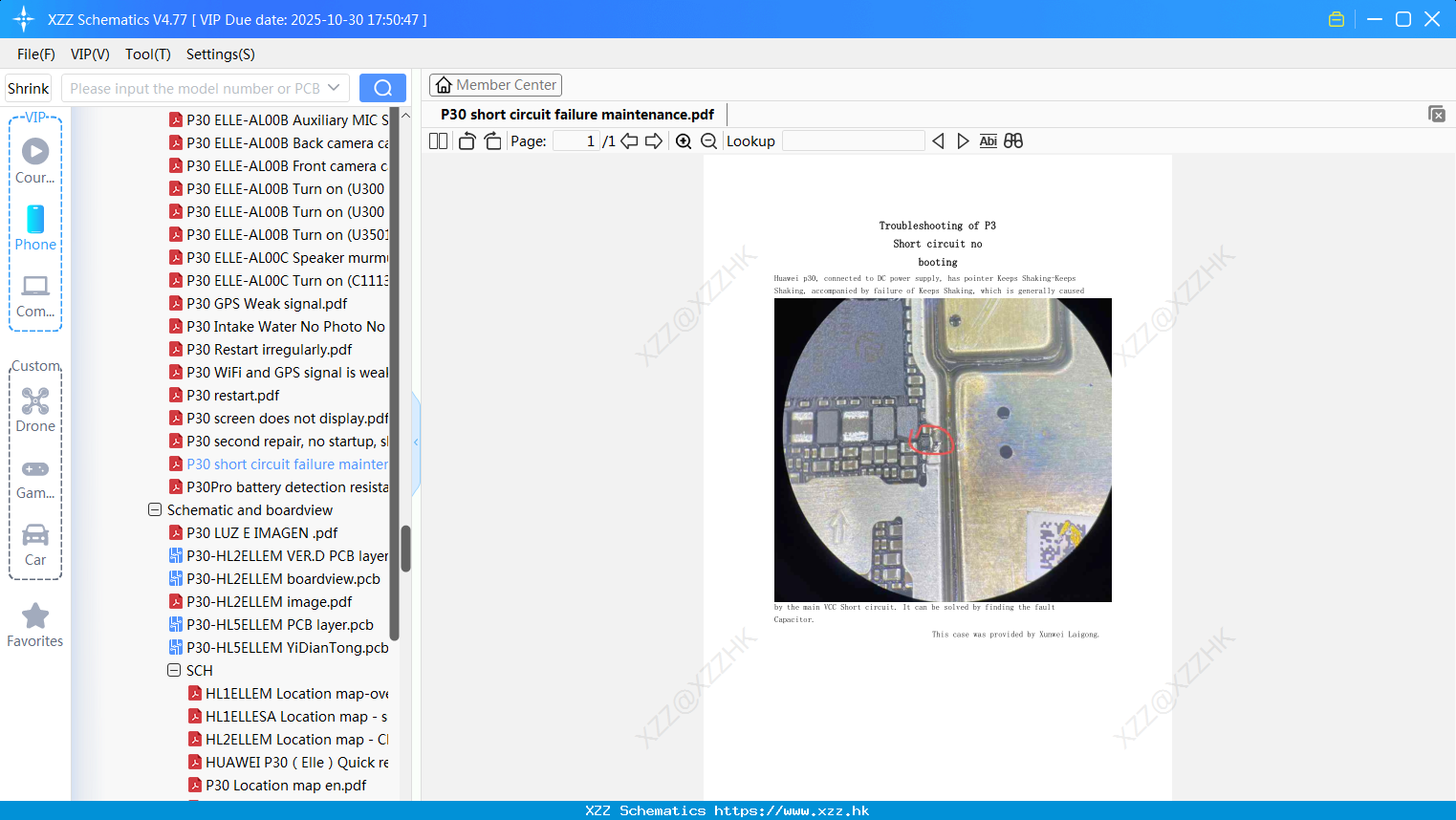The image size is (1456, 820).
Task: Click the XZZ Schematics logo icon
Action: coord(23,19)
